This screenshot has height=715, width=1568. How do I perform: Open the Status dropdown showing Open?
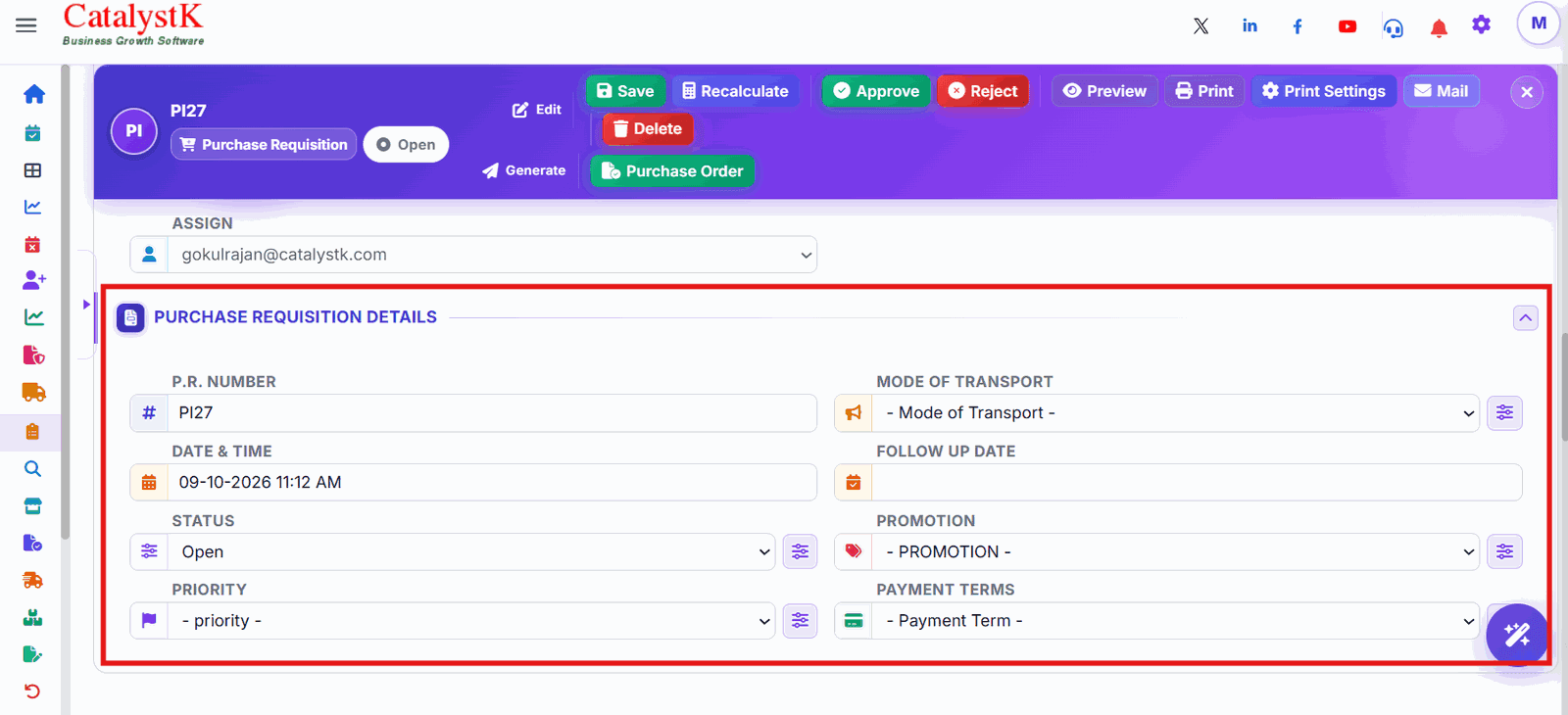tap(471, 551)
